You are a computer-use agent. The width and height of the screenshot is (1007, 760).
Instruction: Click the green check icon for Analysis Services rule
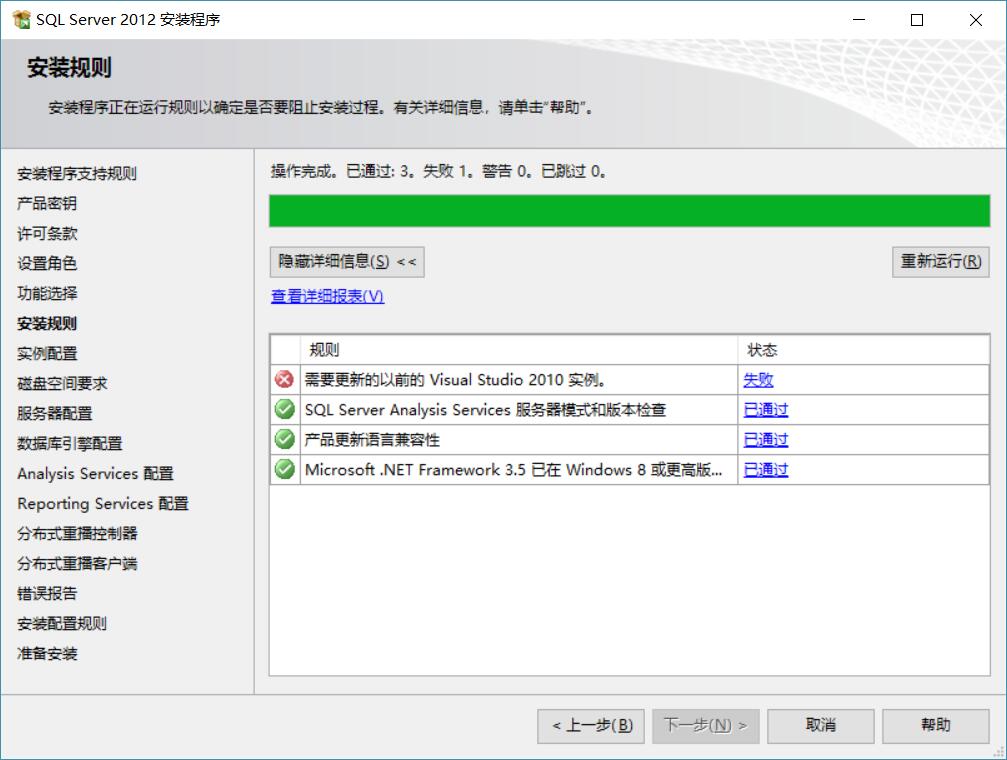point(285,409)
